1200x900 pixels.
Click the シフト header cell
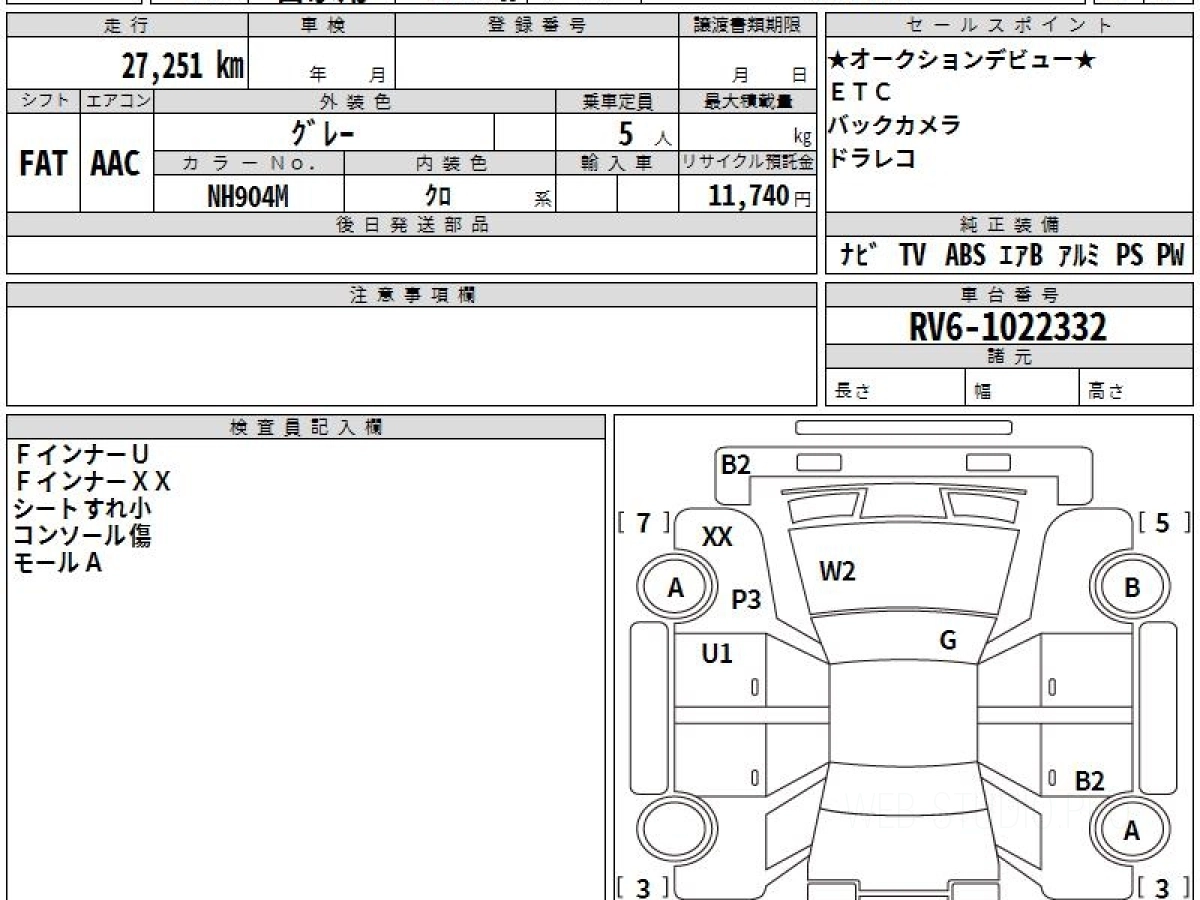click(44, 101)
